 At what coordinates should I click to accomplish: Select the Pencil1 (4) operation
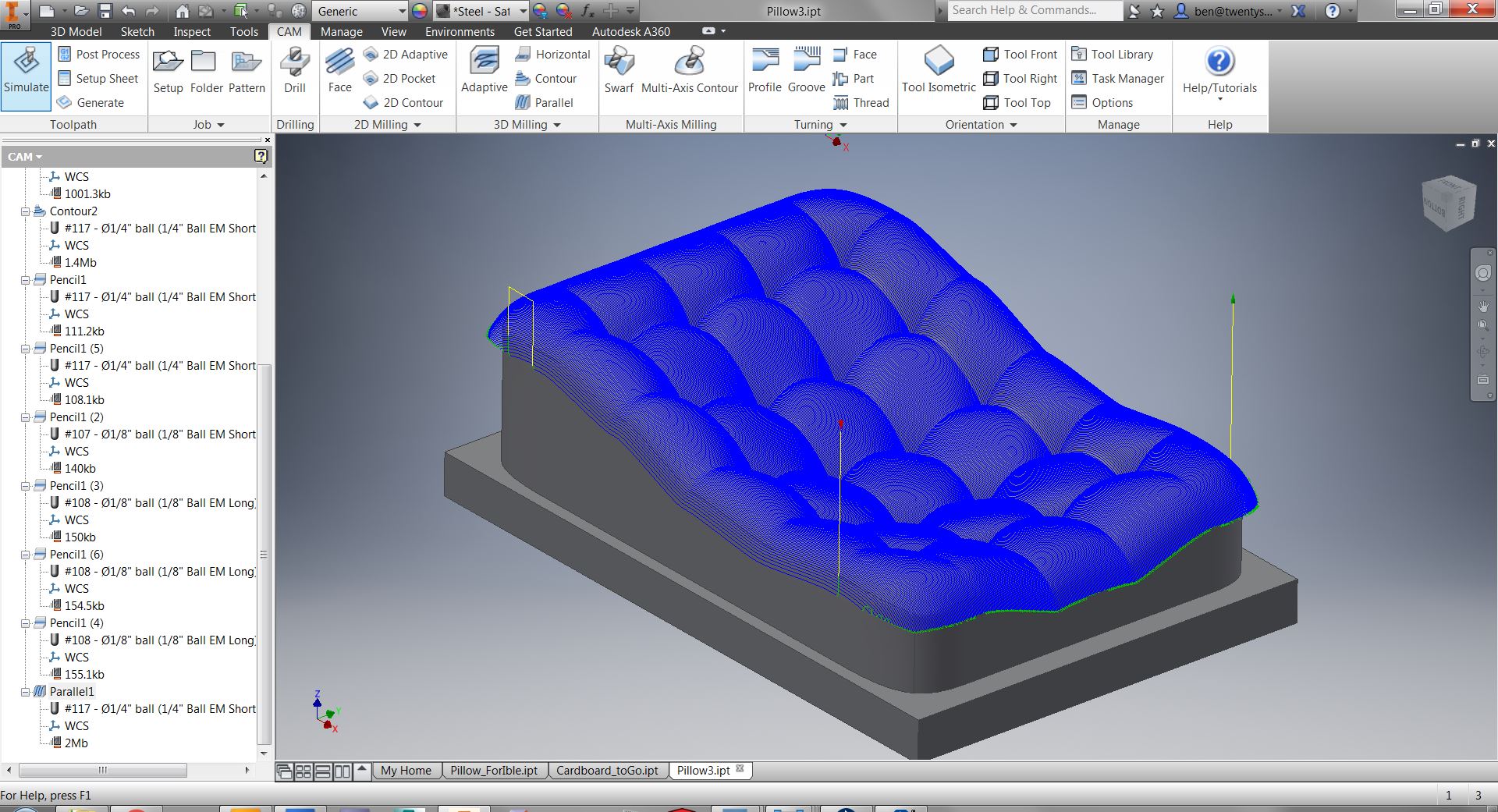[x=76, y=623]
